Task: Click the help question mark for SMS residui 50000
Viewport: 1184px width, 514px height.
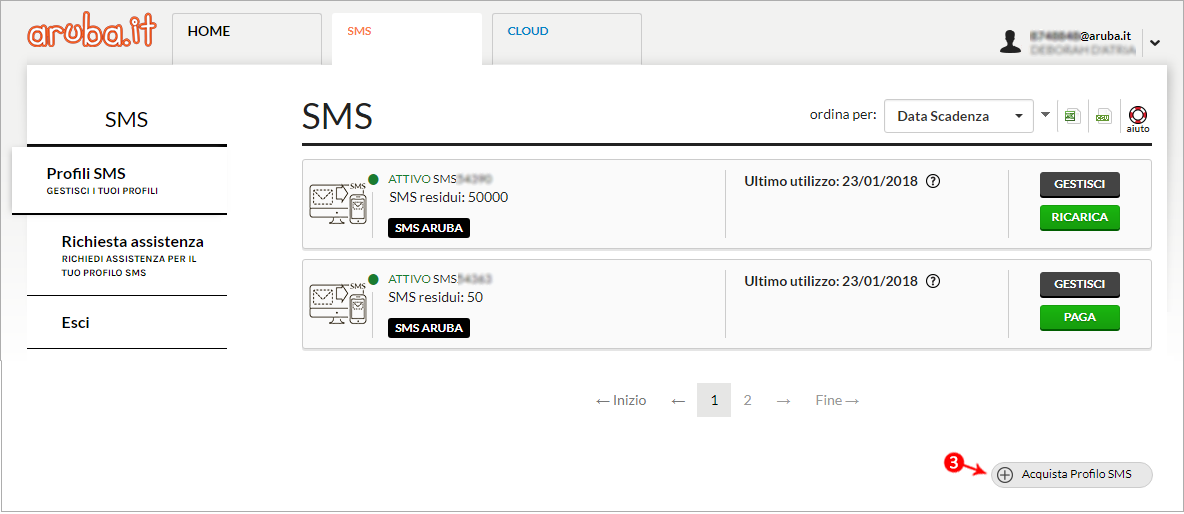Action: click(933, 181)
